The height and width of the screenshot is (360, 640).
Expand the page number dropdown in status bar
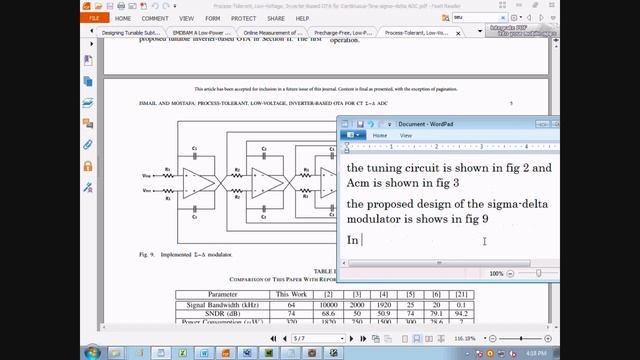[x=342, y=339]
